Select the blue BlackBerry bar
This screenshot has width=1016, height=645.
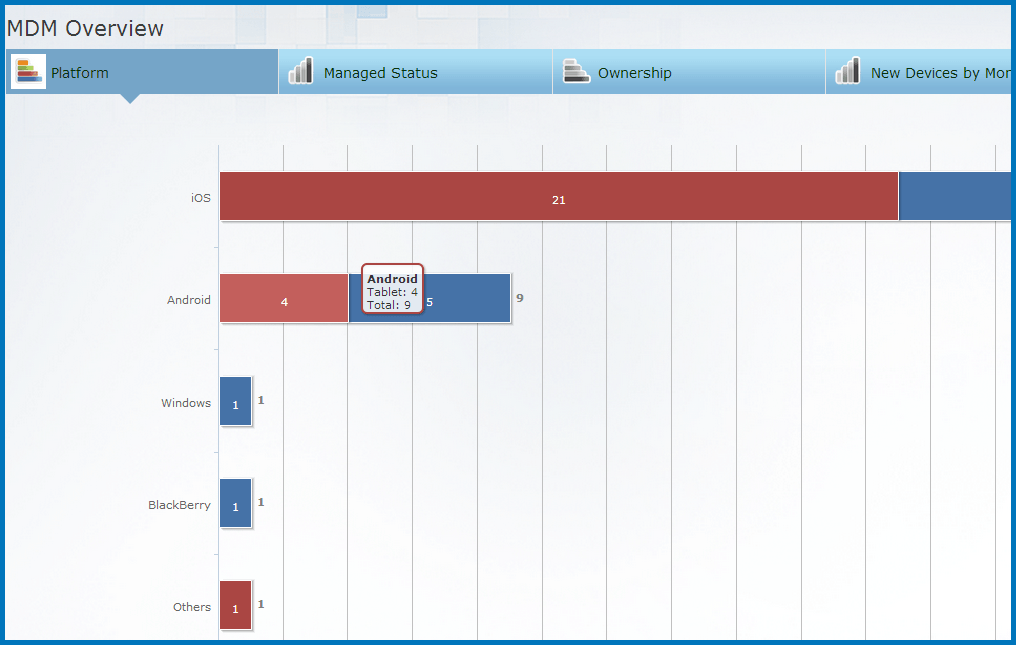tap(236, 503)
